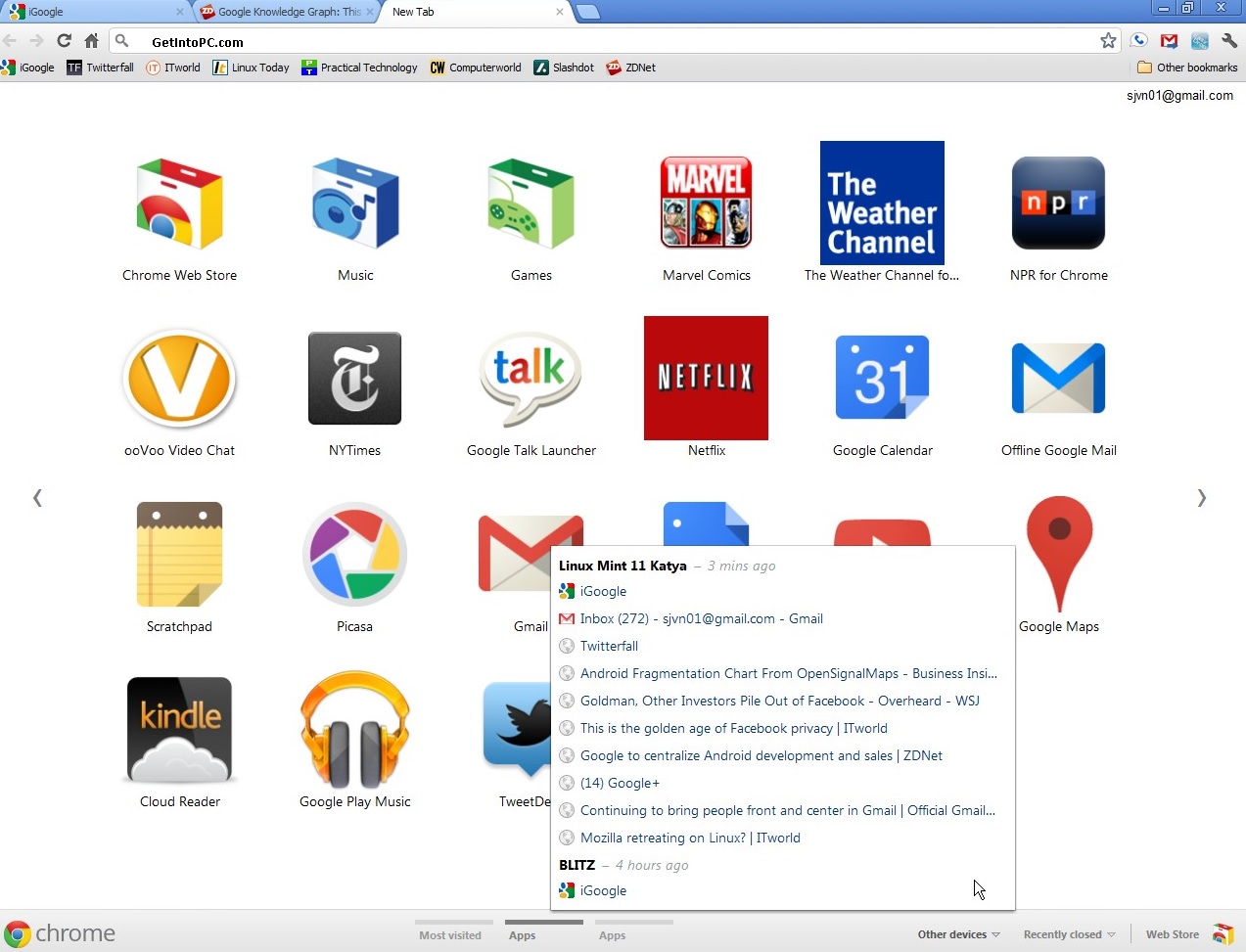Open the wrench settings menu
This screenshot has width=1246, height=952.
(1229, 41)
